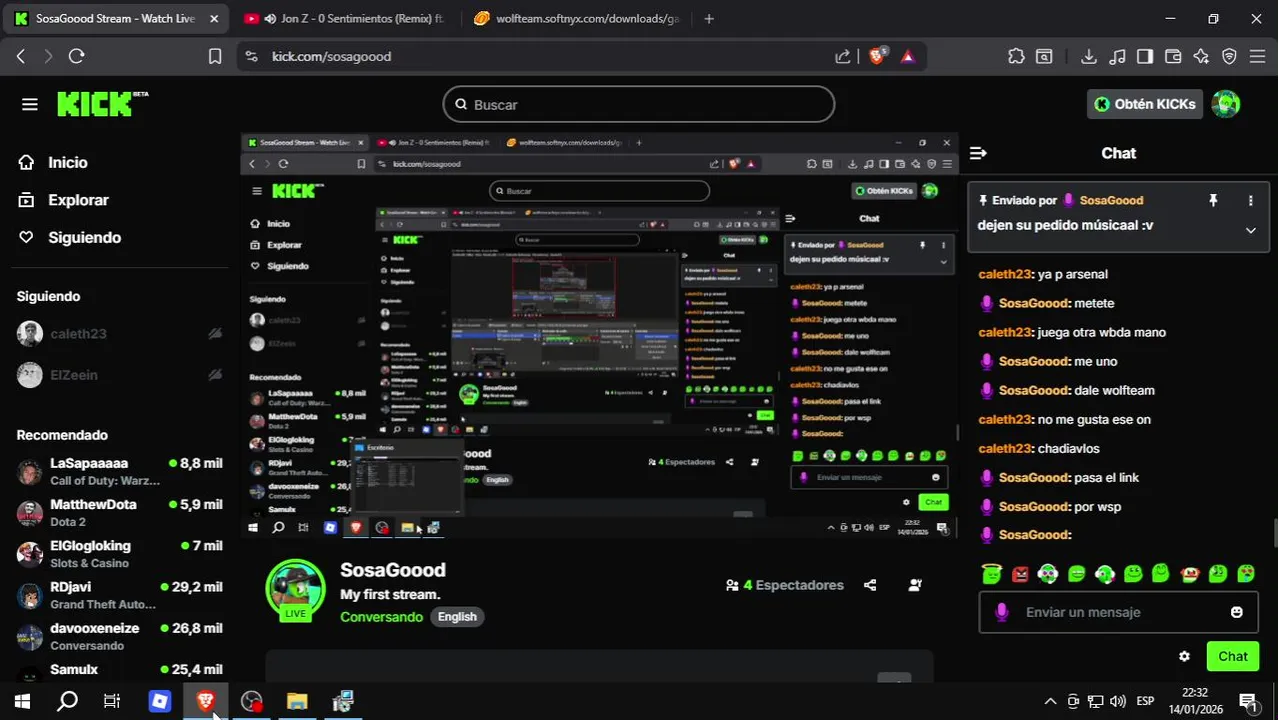The height and width of the screenshot is (720, 1278).
Task: Switch to Jon Z 0 Sentimientos tab
Action: 345,18
